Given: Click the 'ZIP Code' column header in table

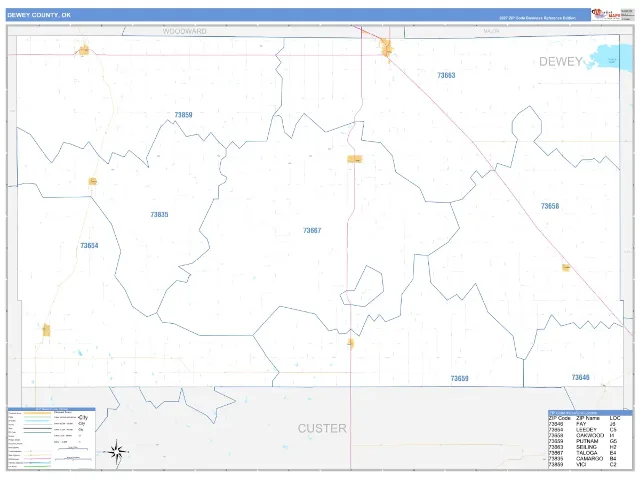Looking at the screenshot, I should coord(560,418).
